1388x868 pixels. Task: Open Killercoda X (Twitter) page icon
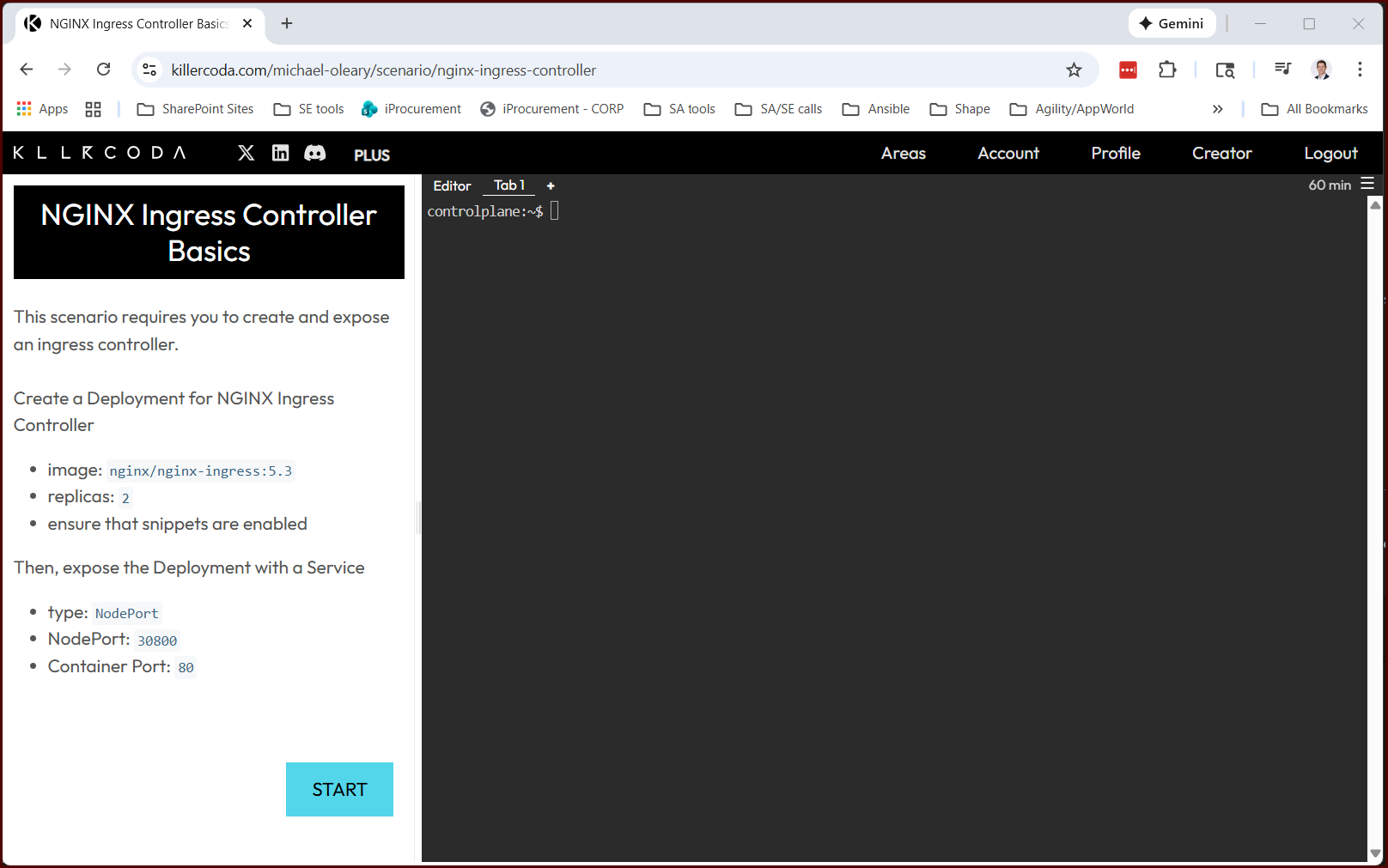246,153
